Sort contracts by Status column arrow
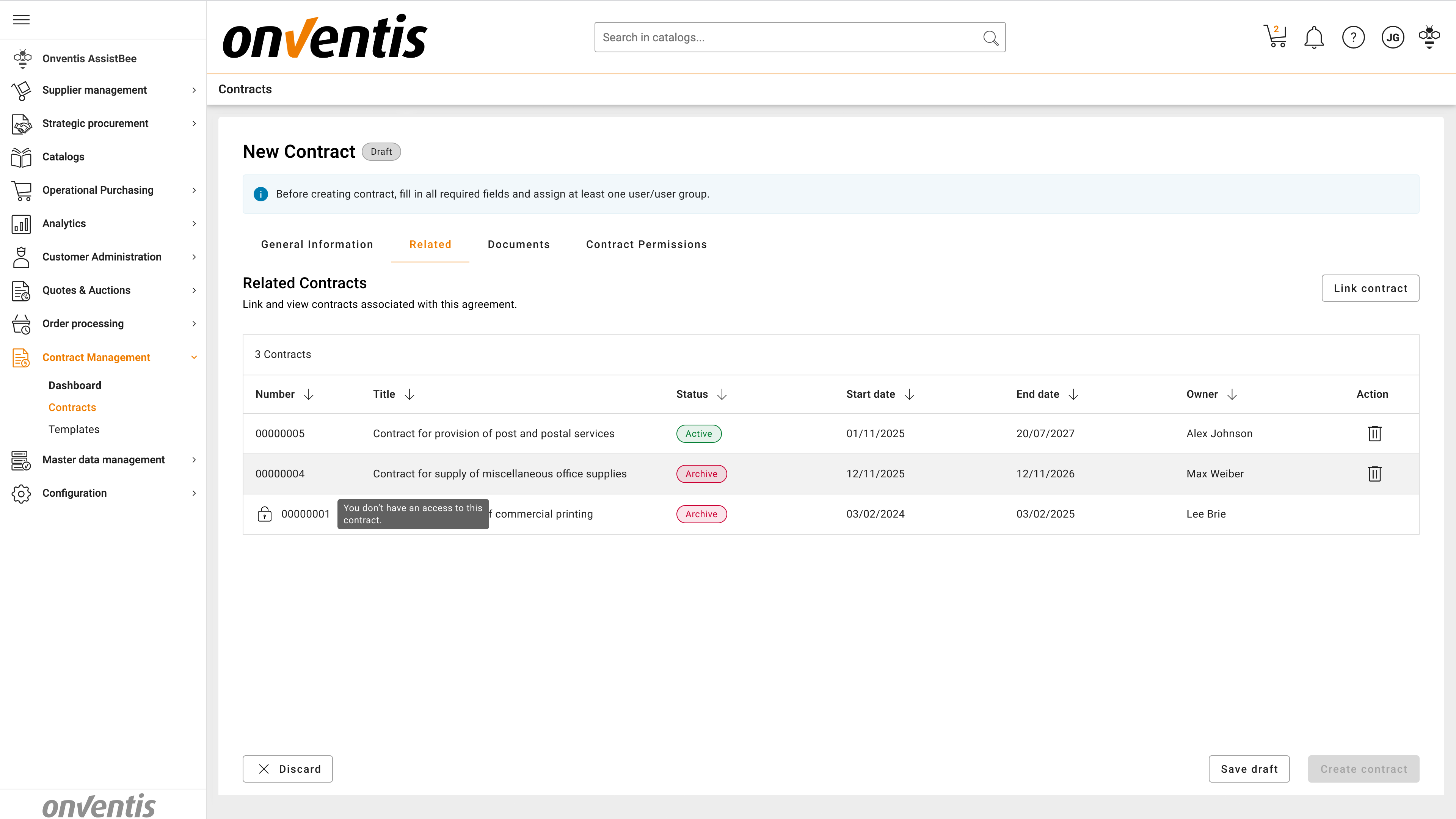The image size is (1456, 819). pos(722,394)
